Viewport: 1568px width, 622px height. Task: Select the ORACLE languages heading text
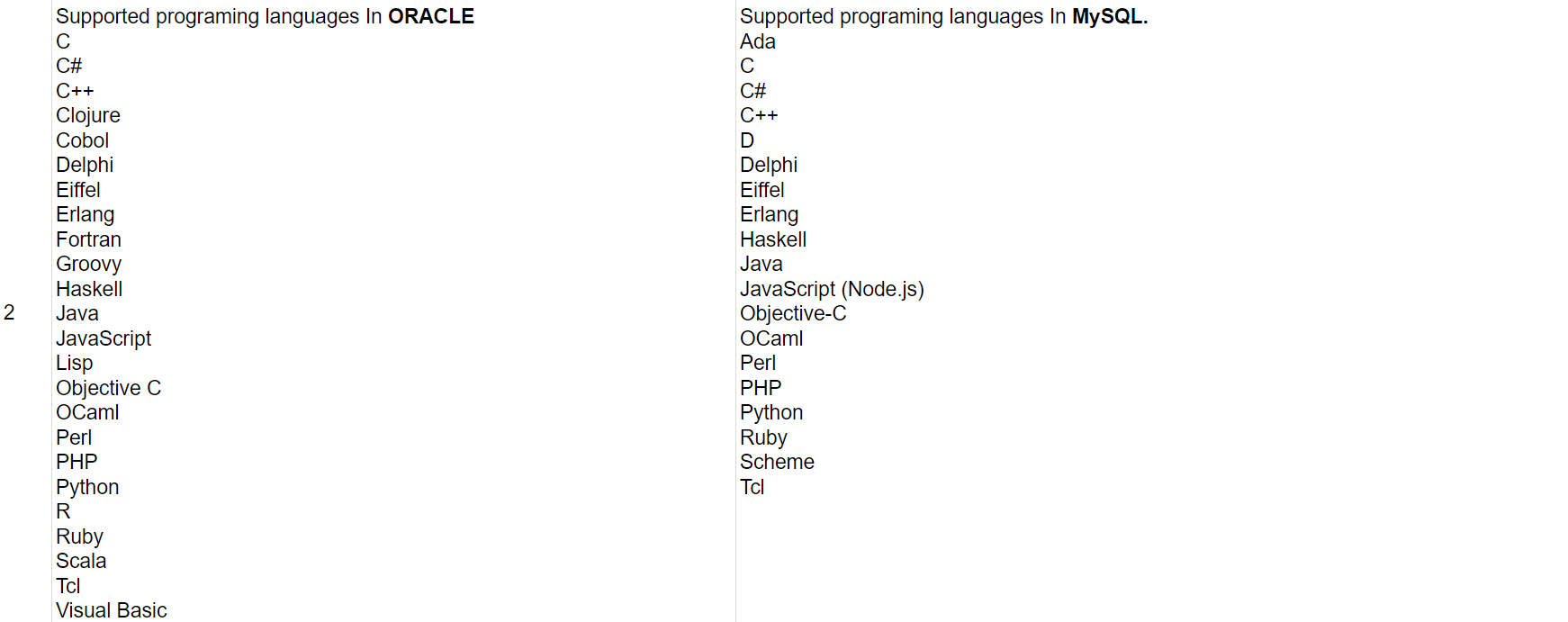[265, 17]
